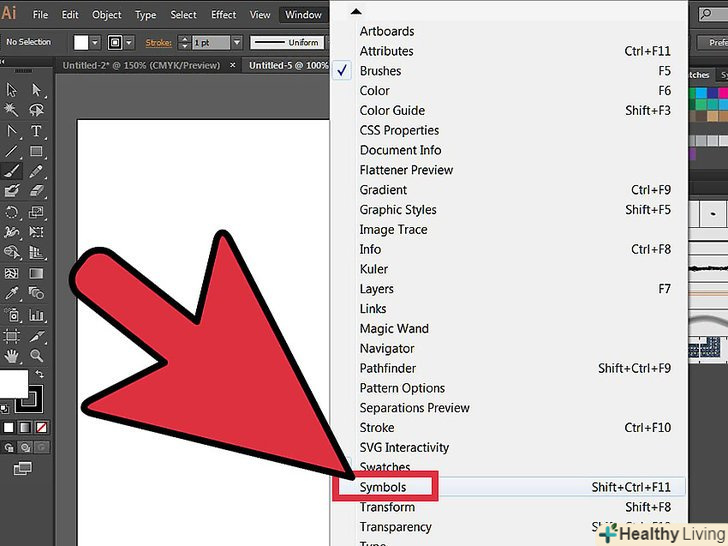Image resolution: width=728 pixels, height=546 pixels.
Task: Select the Blob Brush tool
Action: coord(12,191)
